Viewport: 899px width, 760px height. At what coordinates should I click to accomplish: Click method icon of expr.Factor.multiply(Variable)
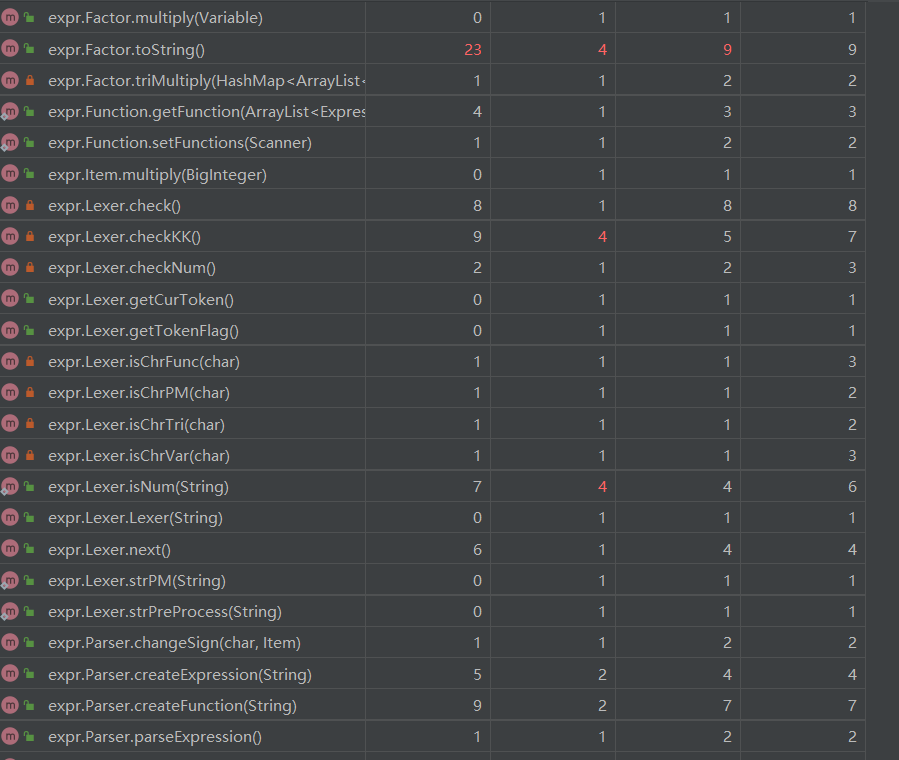(x=10, y=18)
